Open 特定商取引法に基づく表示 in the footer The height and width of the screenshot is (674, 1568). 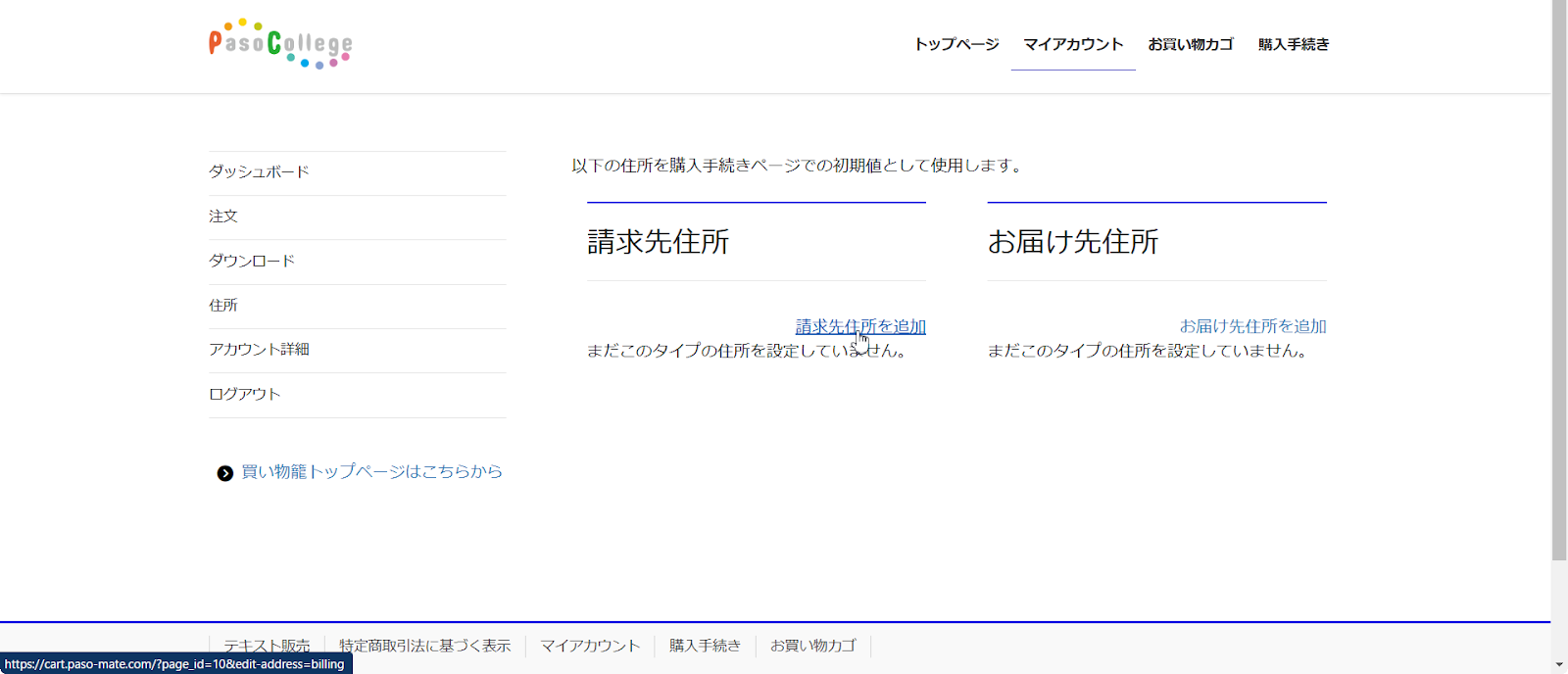[425, 646]
